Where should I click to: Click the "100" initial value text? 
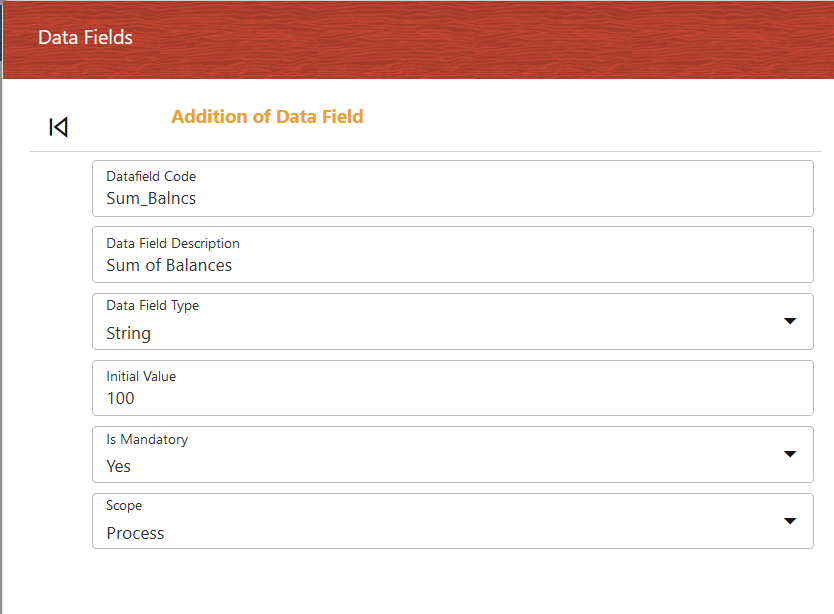120,398
